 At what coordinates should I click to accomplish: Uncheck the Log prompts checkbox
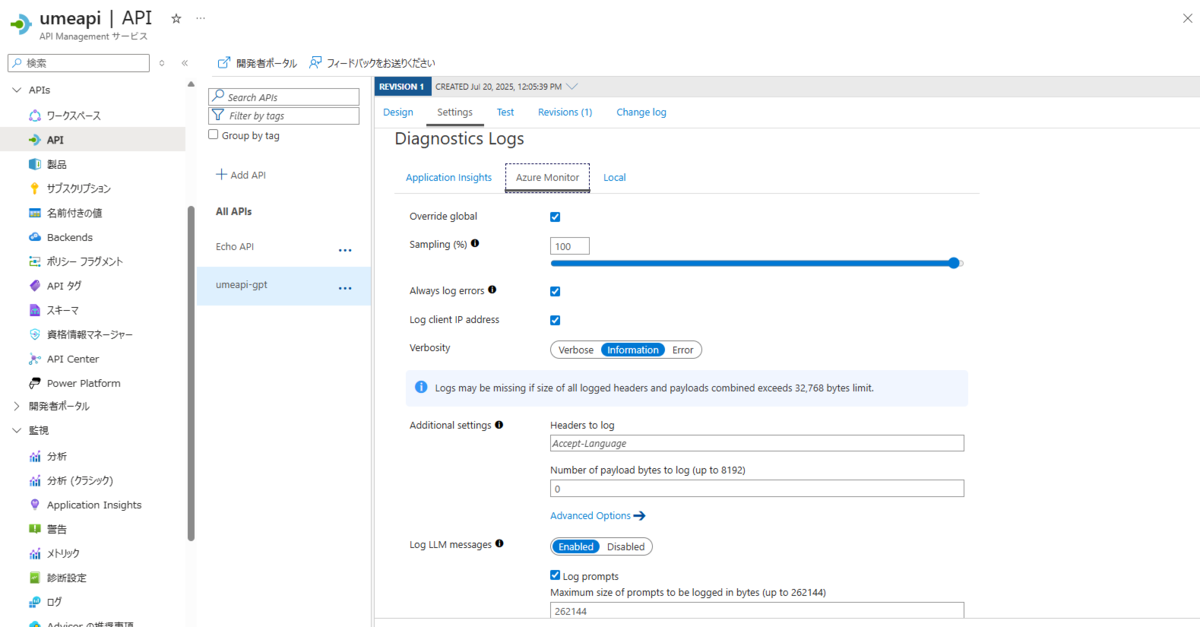pyautogui.click(x=555, y=576)
